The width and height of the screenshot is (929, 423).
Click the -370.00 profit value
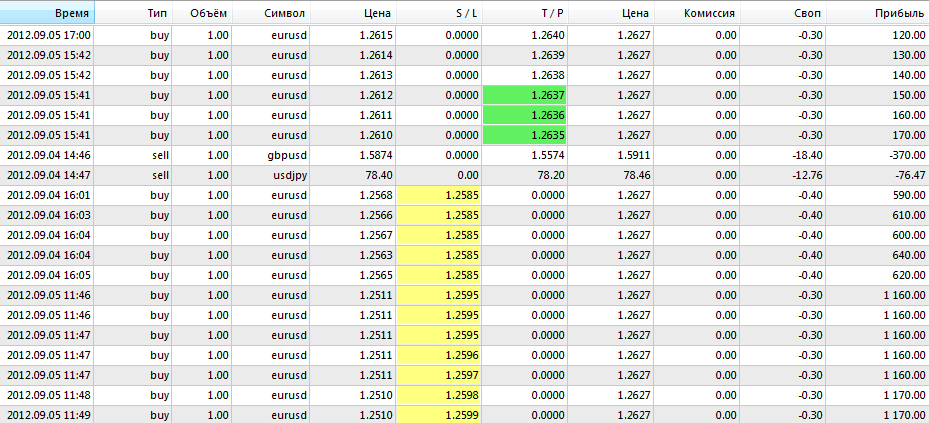[908, 156]
